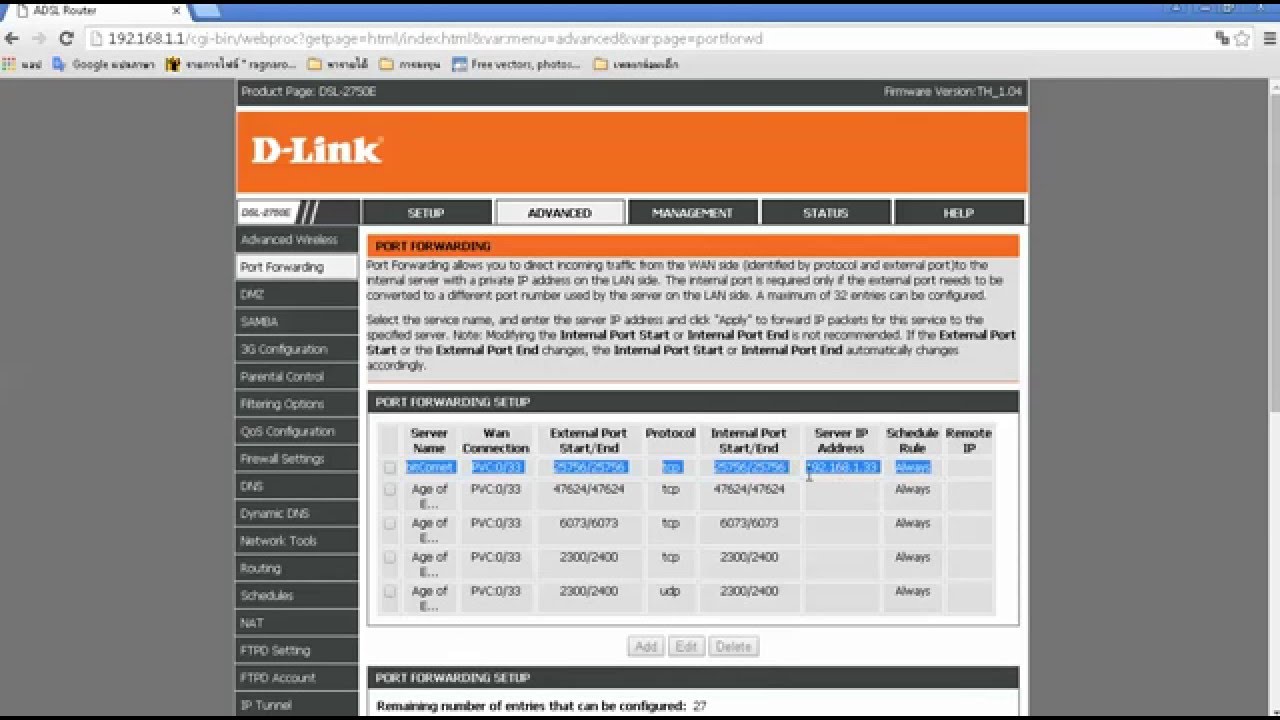This screenshot has width=1280, height=720.
Task: Open FTPD Account in sidebar
Action: pyautogui.click(x=297, y=677)
